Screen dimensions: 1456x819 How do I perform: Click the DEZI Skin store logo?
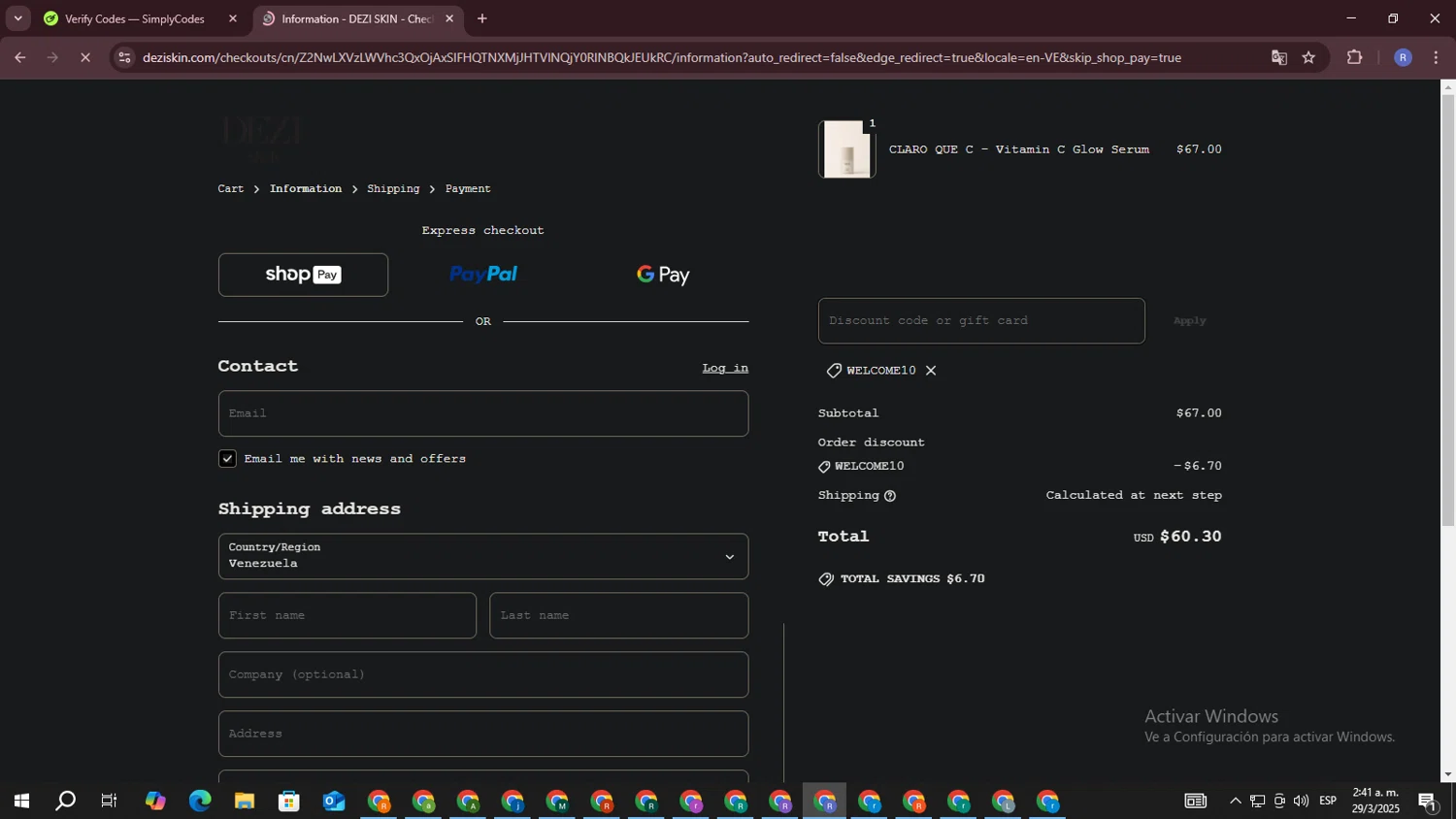(262, 139)
